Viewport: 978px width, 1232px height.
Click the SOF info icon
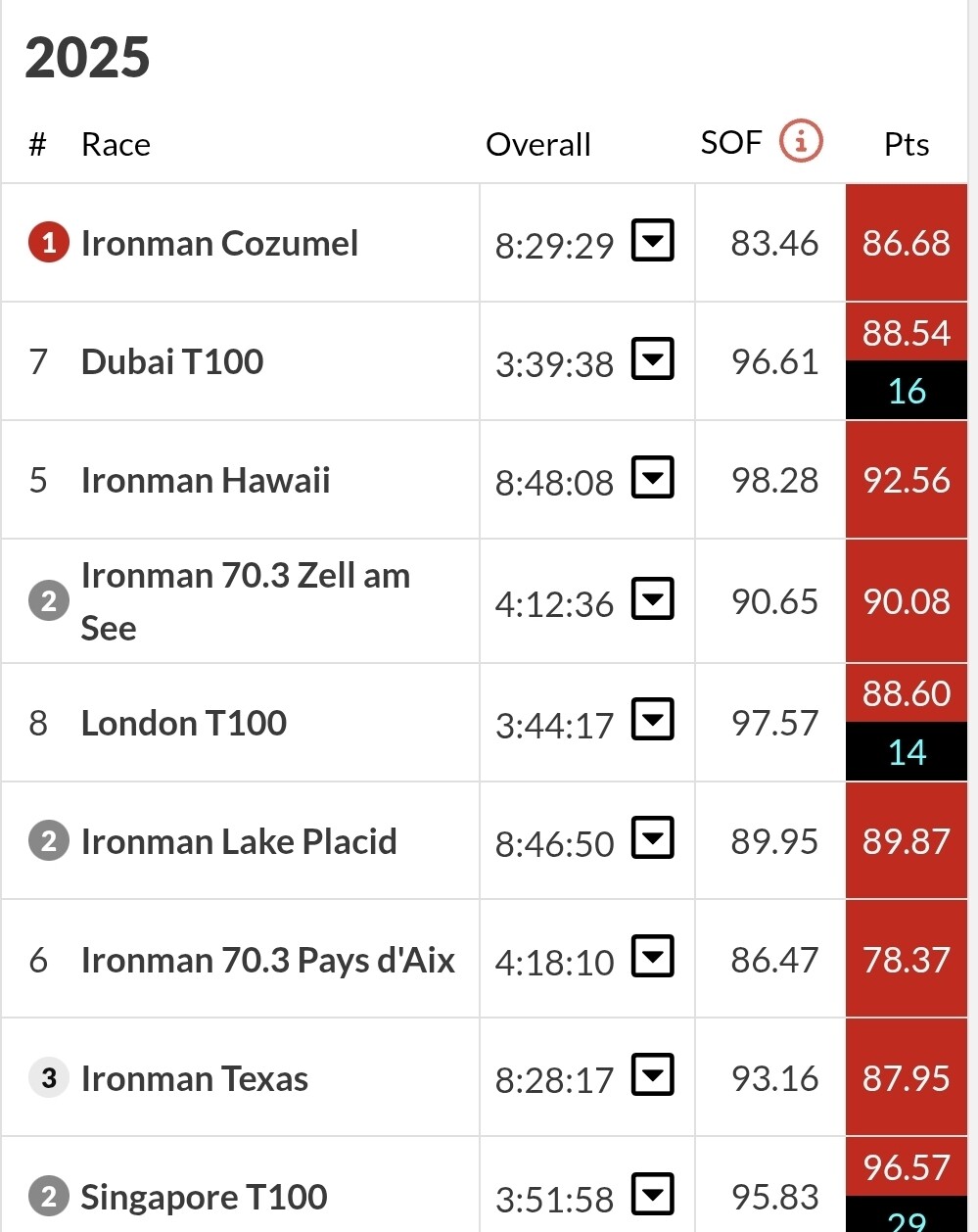pyautogui.click(x=800, y=142)
